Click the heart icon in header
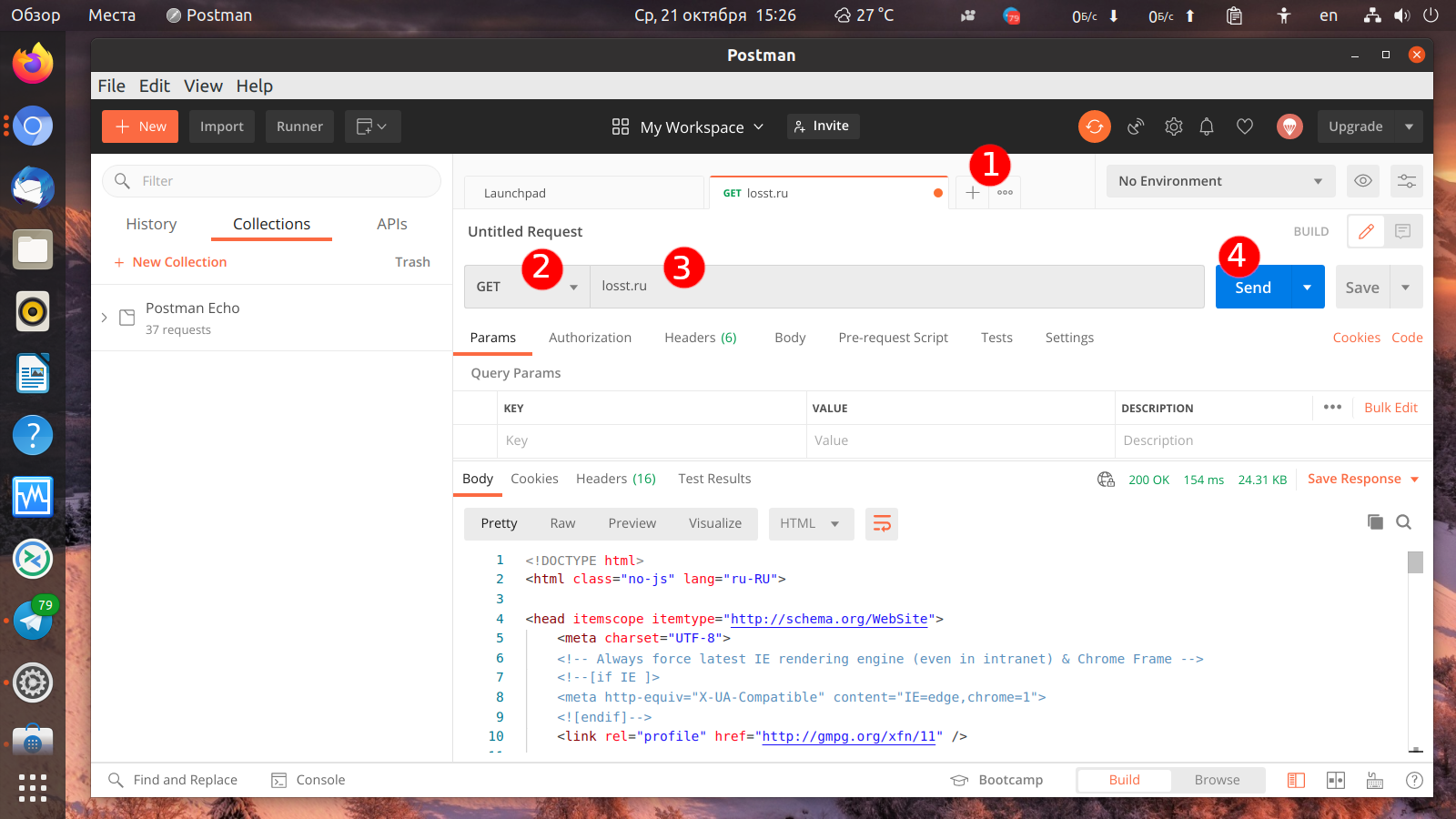Screen dimensions: 1456x819 (x=1245, y=126)
